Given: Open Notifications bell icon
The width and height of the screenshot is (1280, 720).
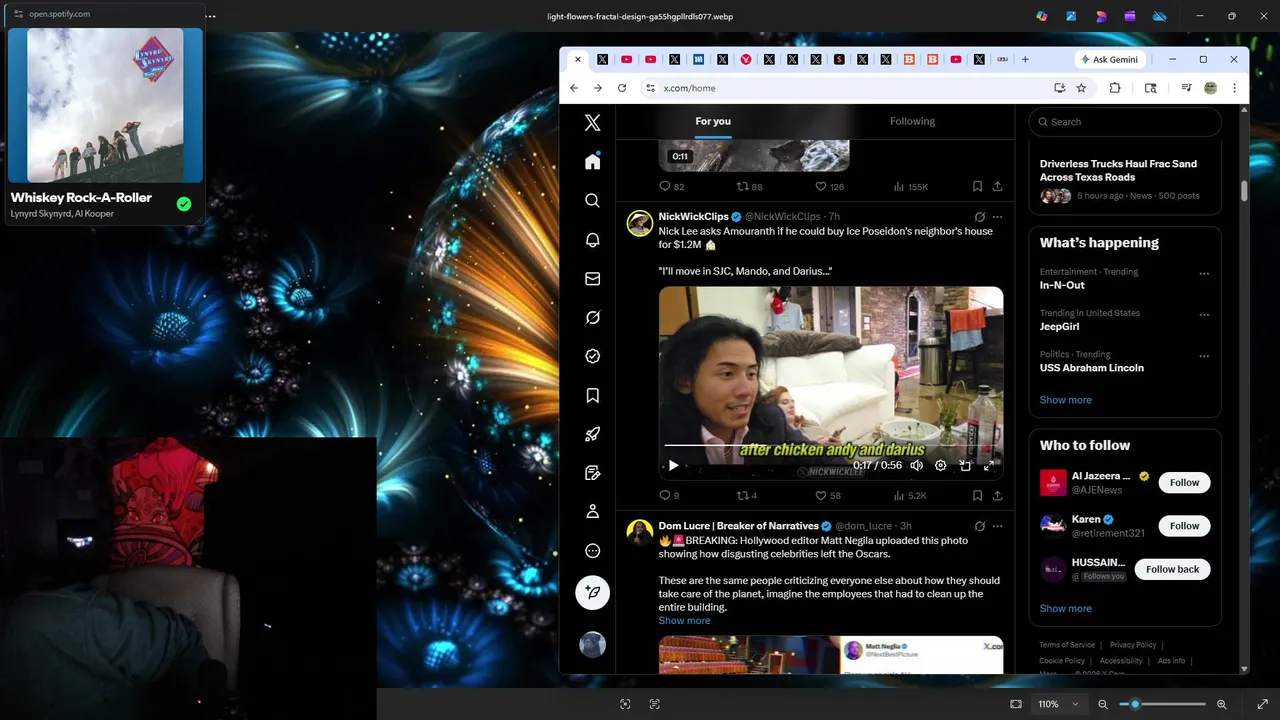Looking at the screenshot, I should 593,240.
